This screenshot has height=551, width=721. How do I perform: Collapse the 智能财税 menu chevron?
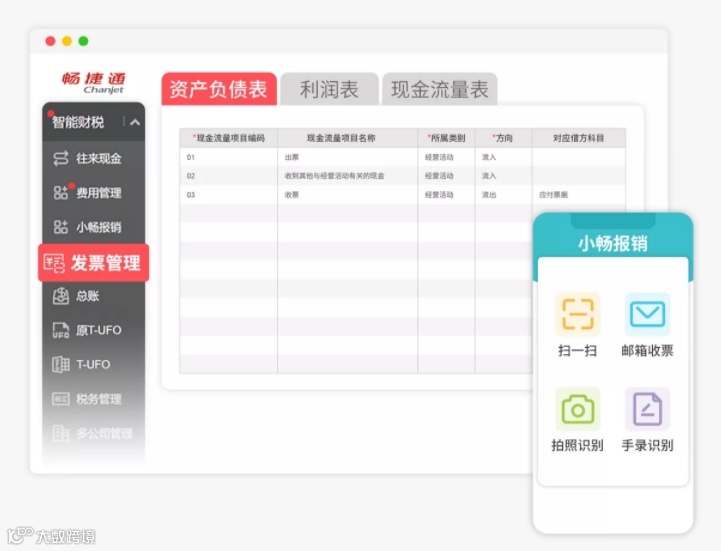point(135,122)
